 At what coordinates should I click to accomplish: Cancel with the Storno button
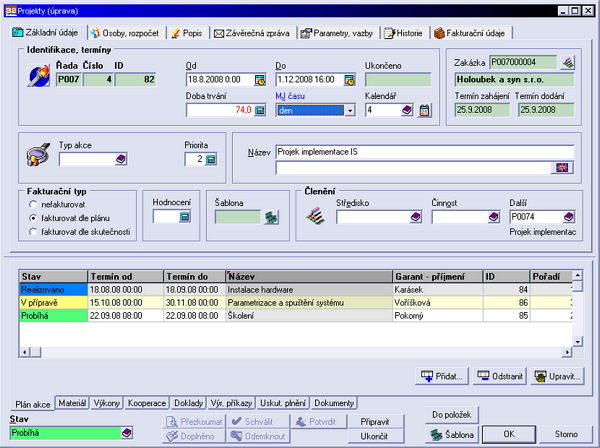[566, 435]
